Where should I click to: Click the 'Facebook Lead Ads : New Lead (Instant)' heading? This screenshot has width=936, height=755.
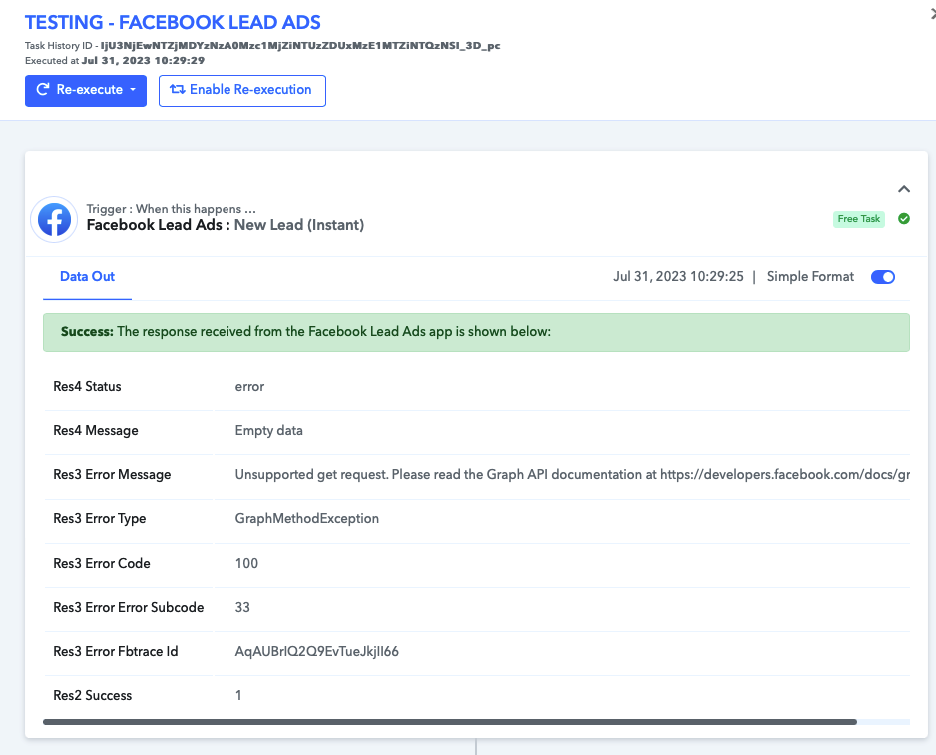click(x=225, y=225)
